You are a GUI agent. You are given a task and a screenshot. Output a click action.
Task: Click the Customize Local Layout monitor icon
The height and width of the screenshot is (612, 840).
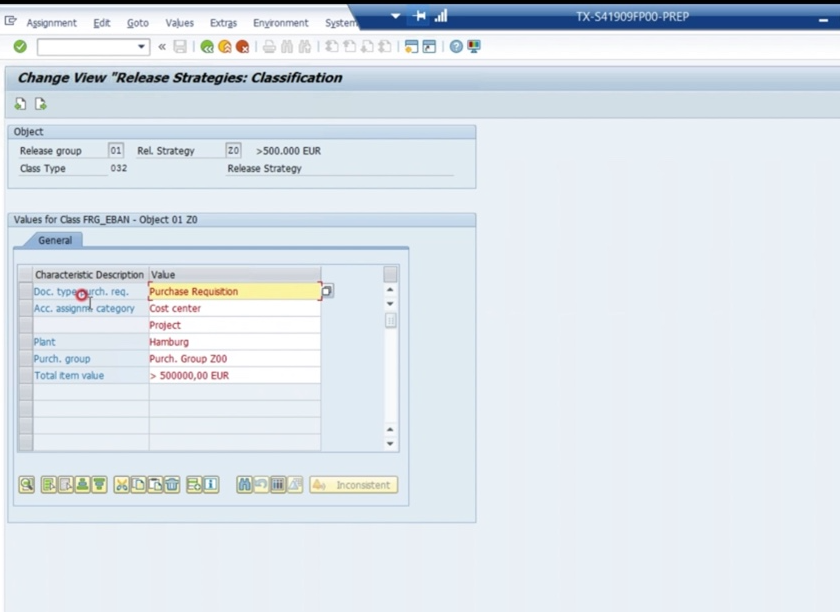pos(474,47)
